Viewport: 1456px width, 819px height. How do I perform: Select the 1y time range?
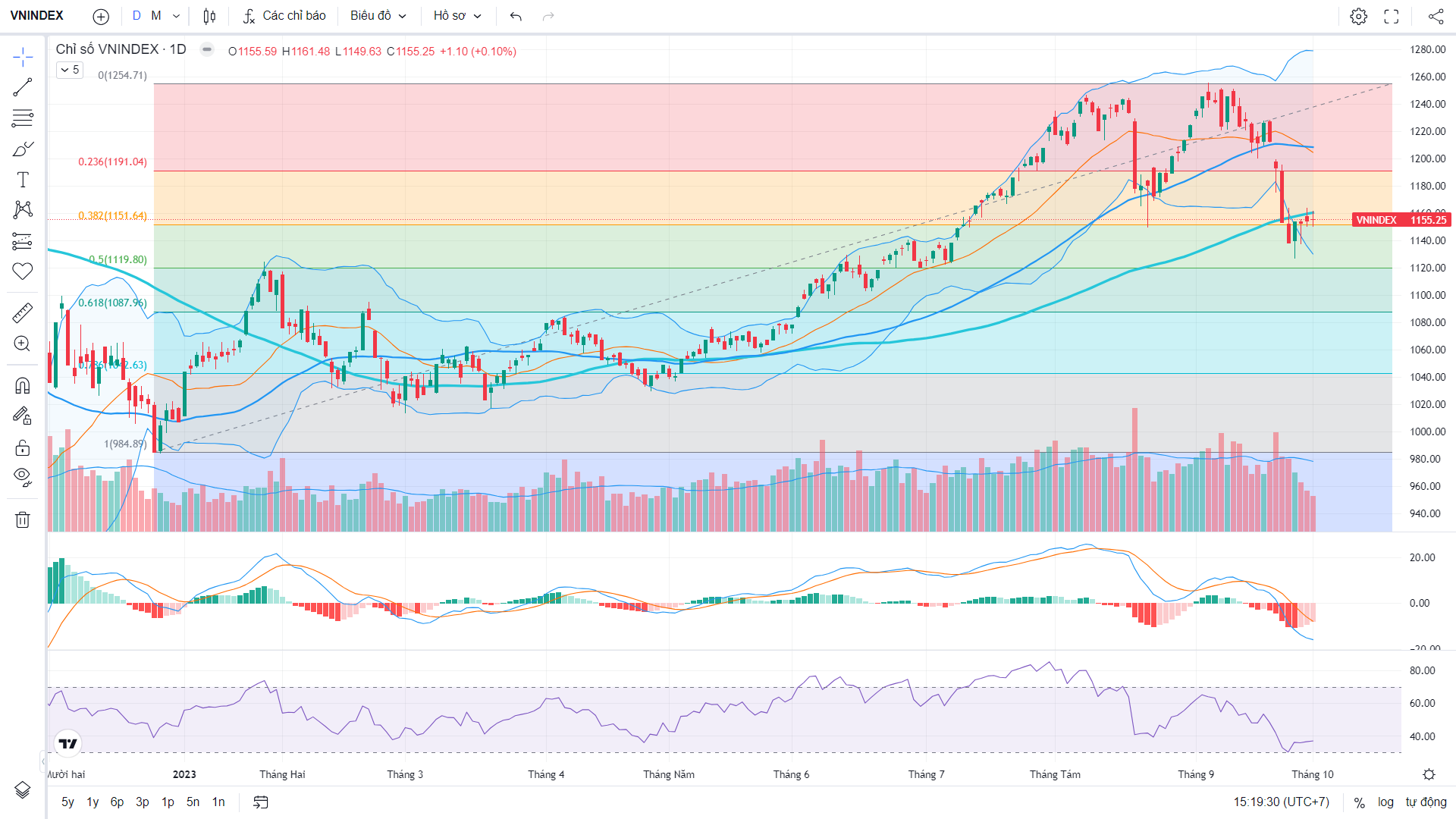coord(93,802)
